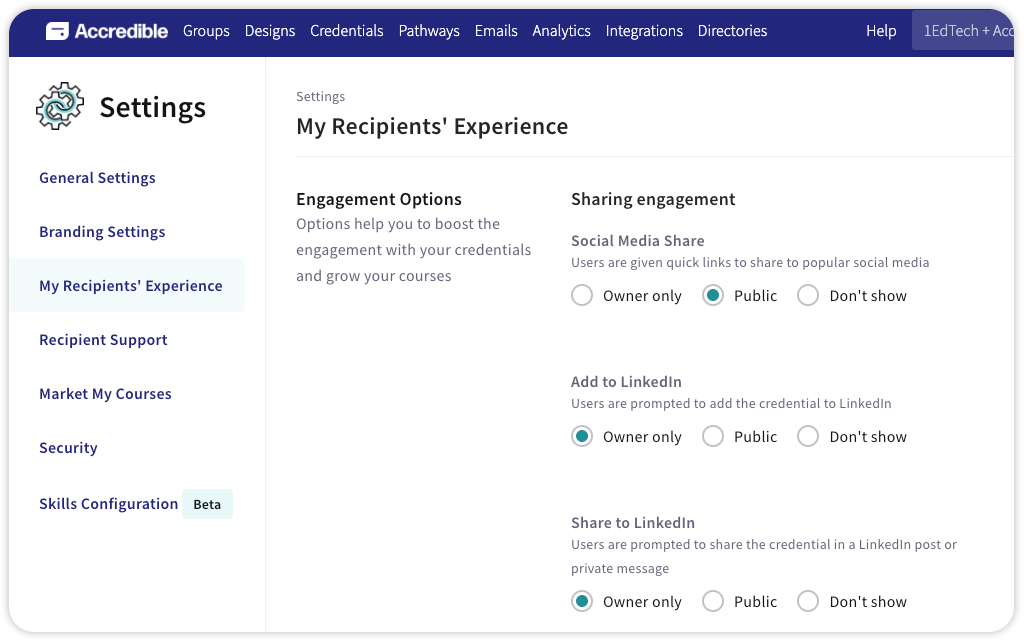This screenshot has height=642, width=1024.
Task: Open Market My Courses settings
Action: tap(105, 394)
